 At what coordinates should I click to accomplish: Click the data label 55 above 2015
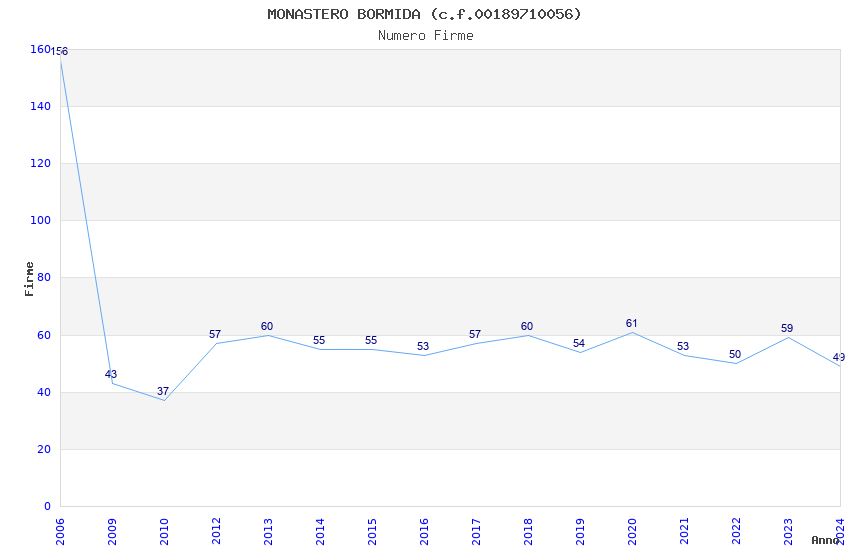click(x=371, y=340)
